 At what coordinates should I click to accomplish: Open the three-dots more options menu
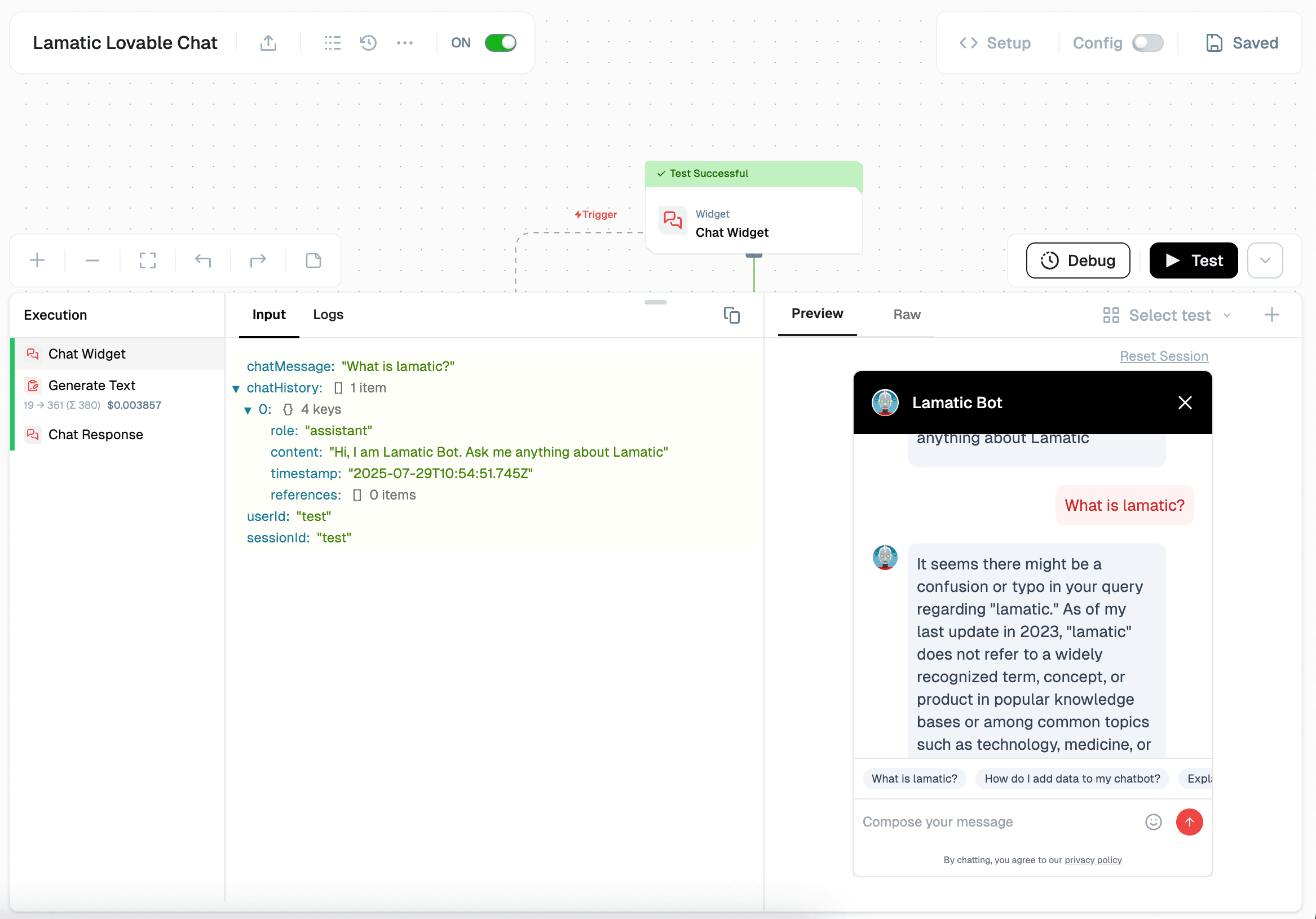(x=405, y=43)
